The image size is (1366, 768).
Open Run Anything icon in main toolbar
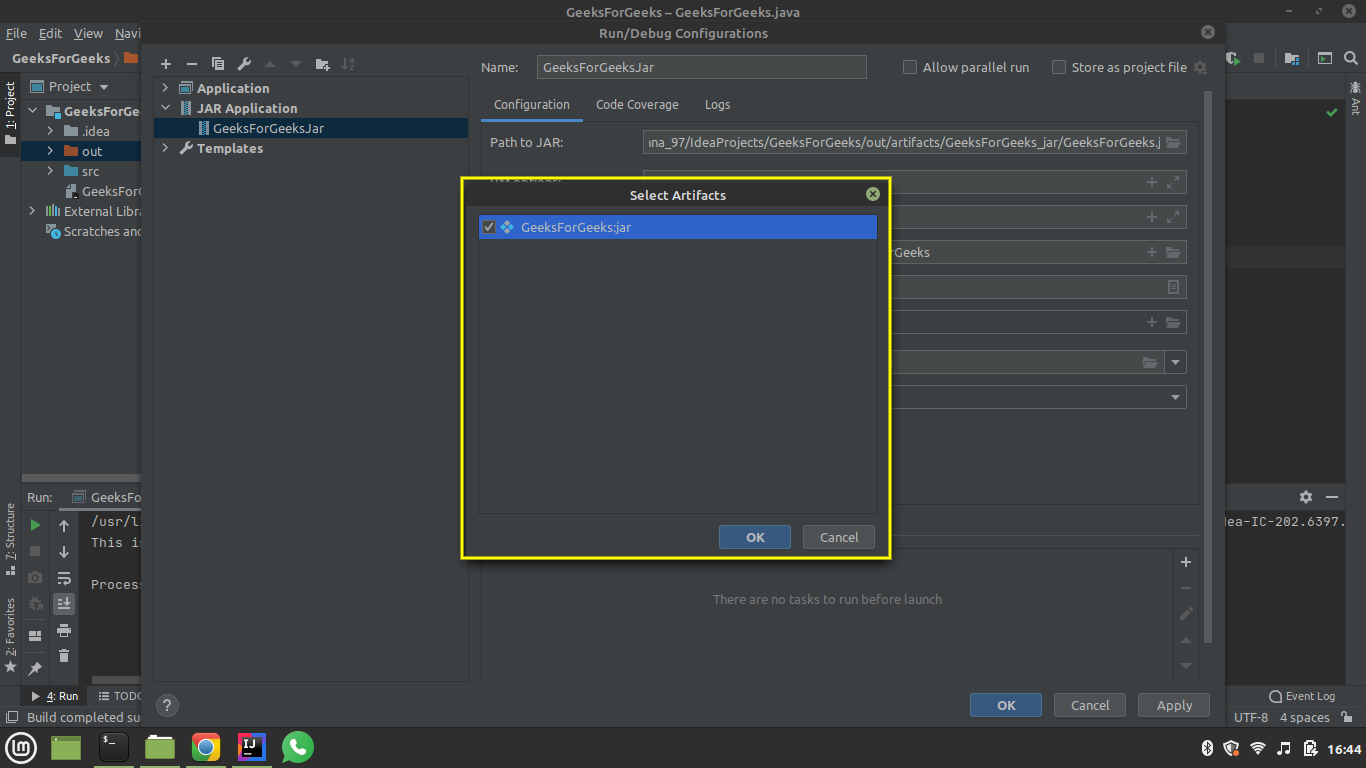(x=1325, y=58)
